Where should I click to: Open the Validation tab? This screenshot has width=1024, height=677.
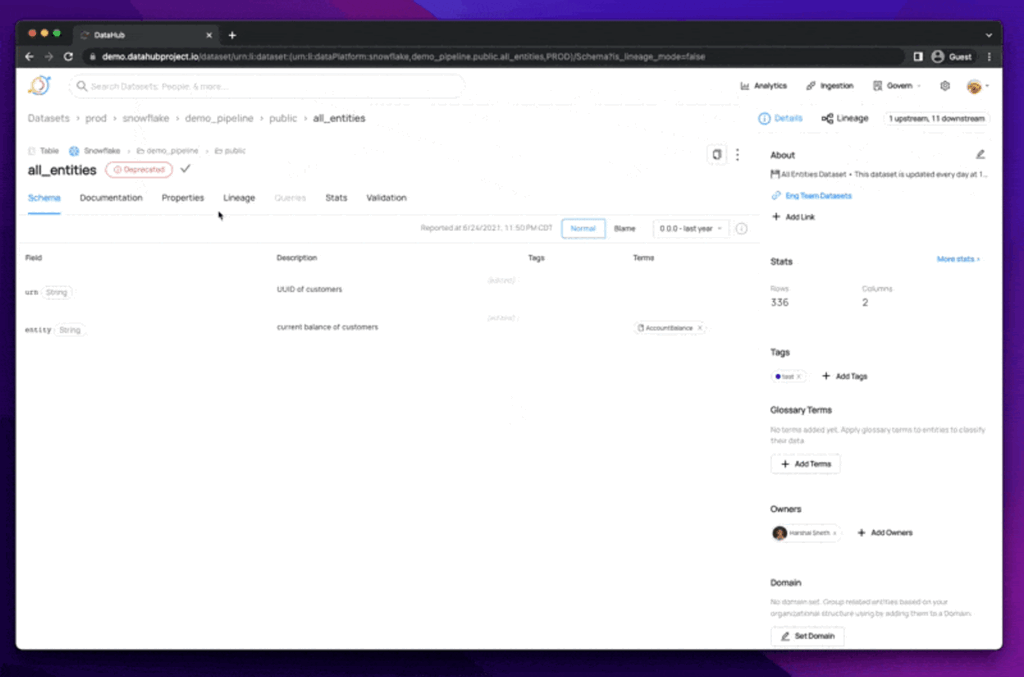[386, 198]
